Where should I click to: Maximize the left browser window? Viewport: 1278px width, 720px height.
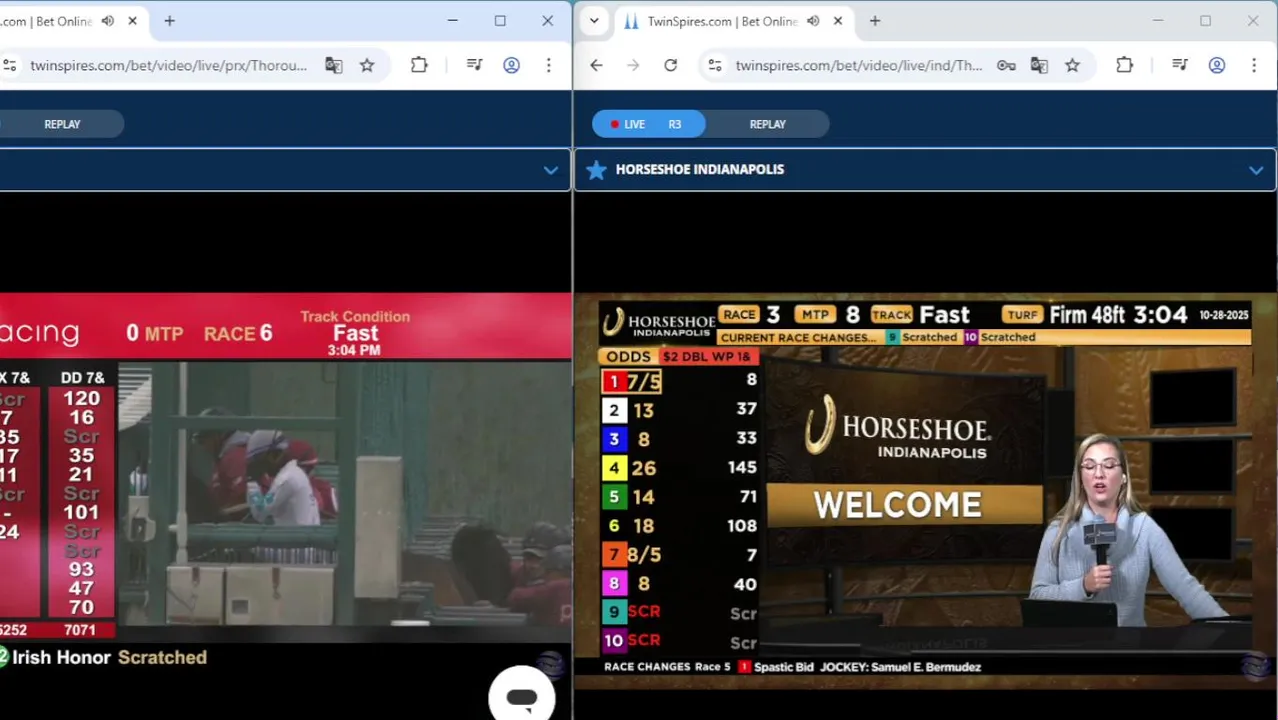[x=500, y=21]
